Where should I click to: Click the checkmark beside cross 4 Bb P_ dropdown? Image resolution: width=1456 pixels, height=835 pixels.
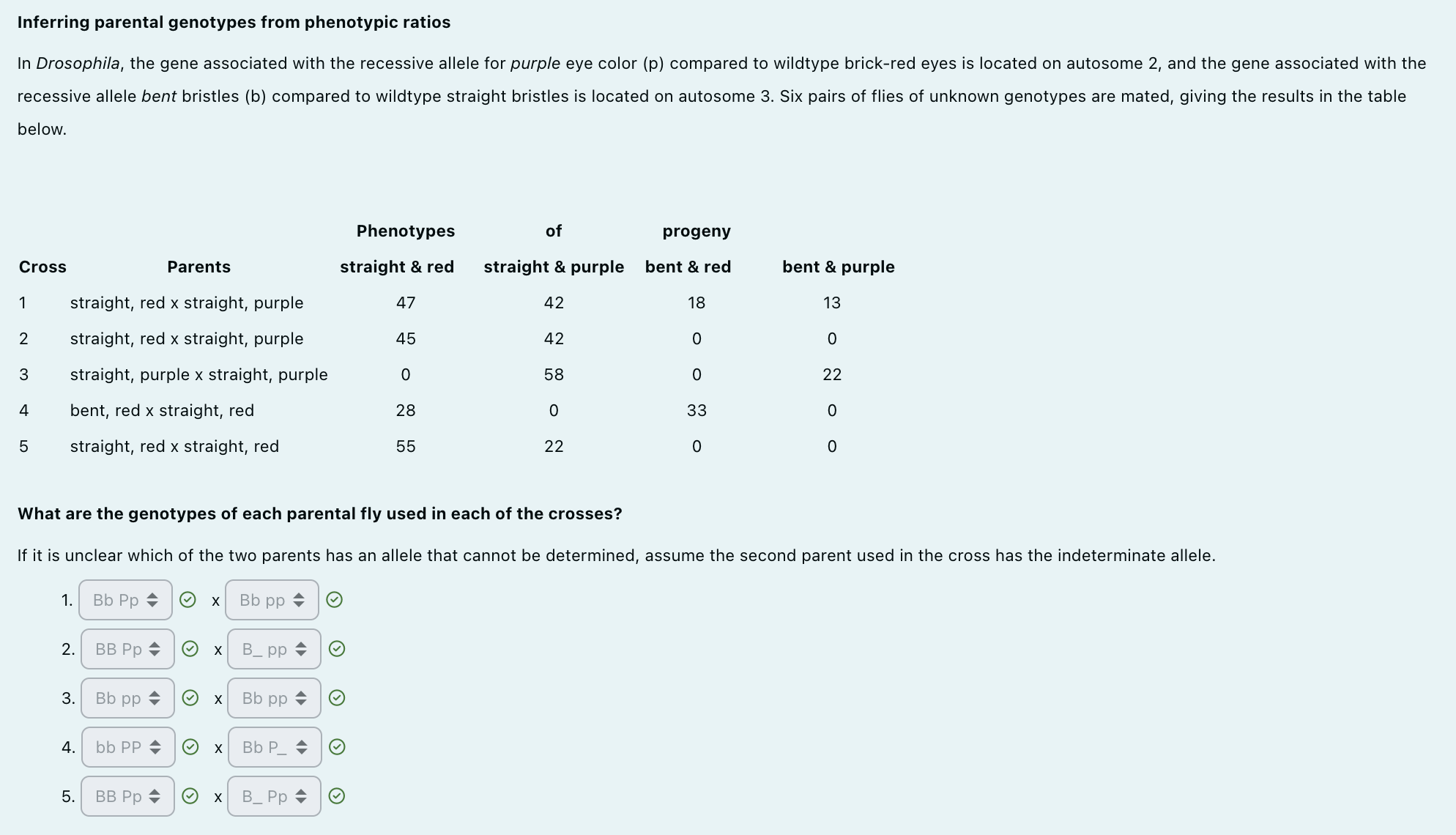[337, 747]
